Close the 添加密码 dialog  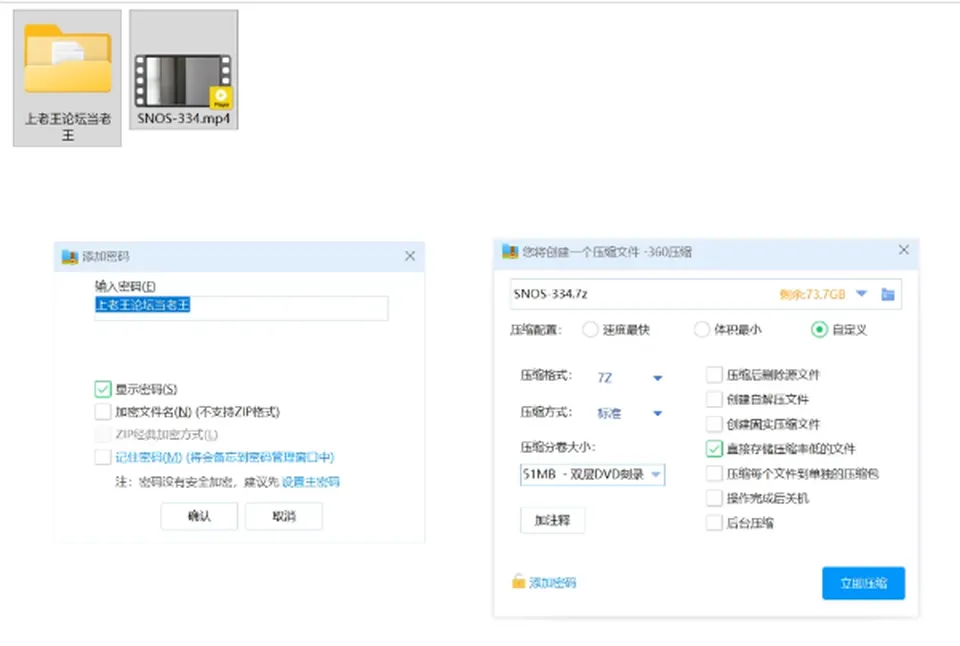coord(410,256)
